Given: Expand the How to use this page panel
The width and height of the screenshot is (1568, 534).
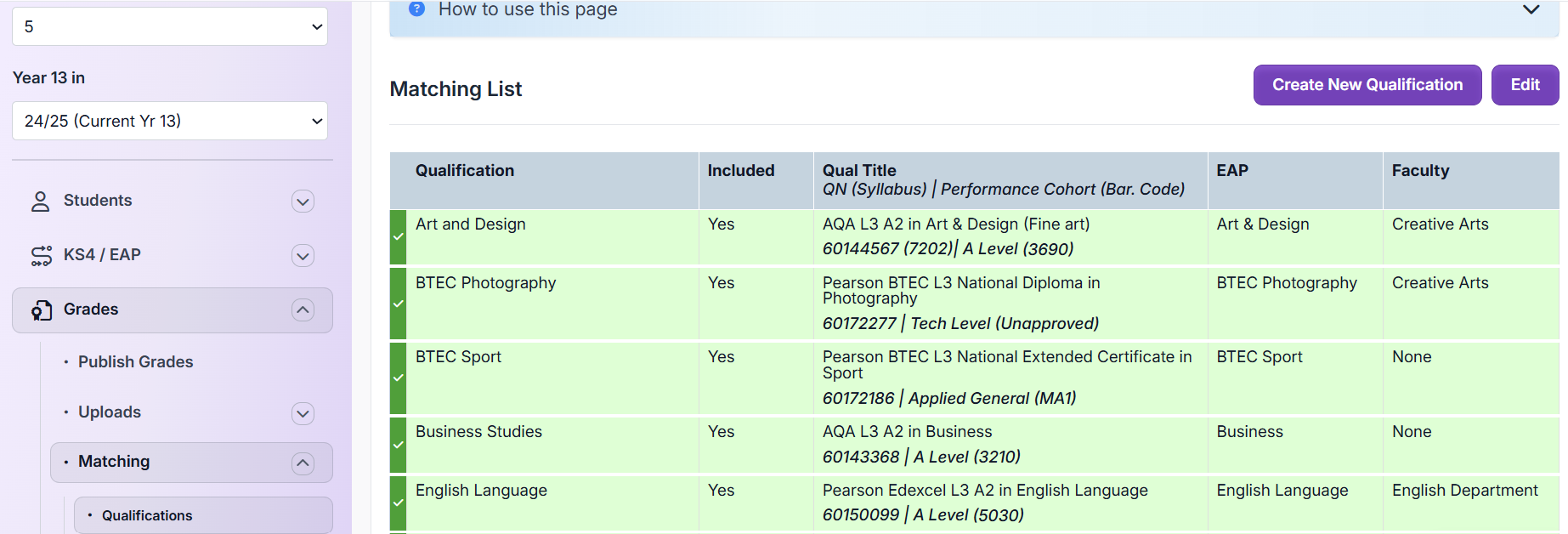Looking at the screenshot, I should 1531,10.
